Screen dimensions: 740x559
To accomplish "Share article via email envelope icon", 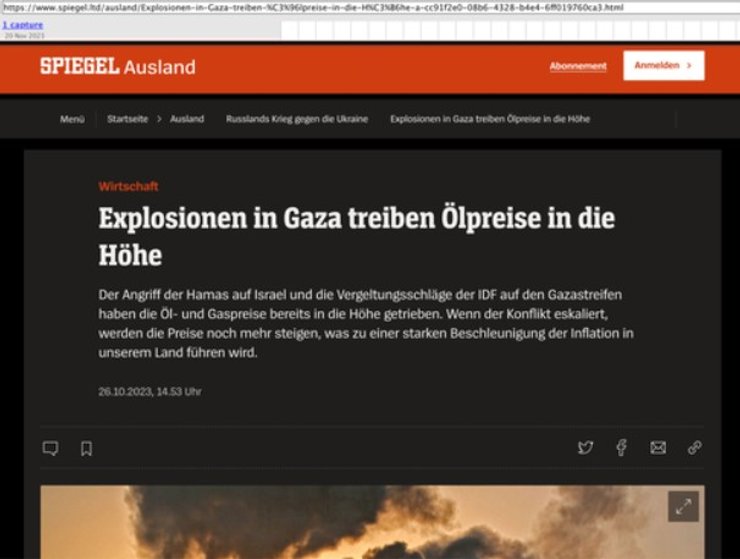I will pos(658,447).
